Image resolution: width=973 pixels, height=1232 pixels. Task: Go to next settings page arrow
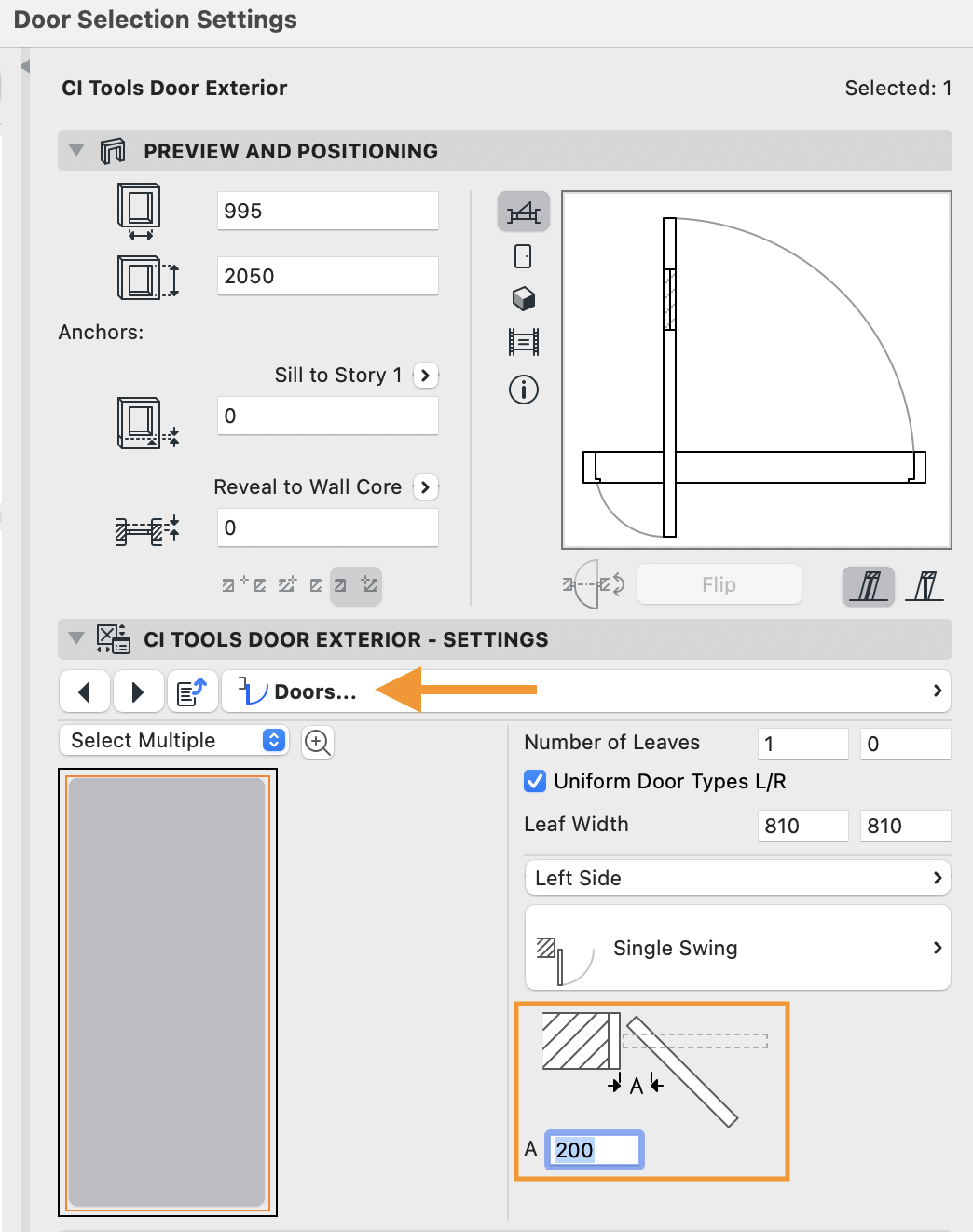(138, 691)
